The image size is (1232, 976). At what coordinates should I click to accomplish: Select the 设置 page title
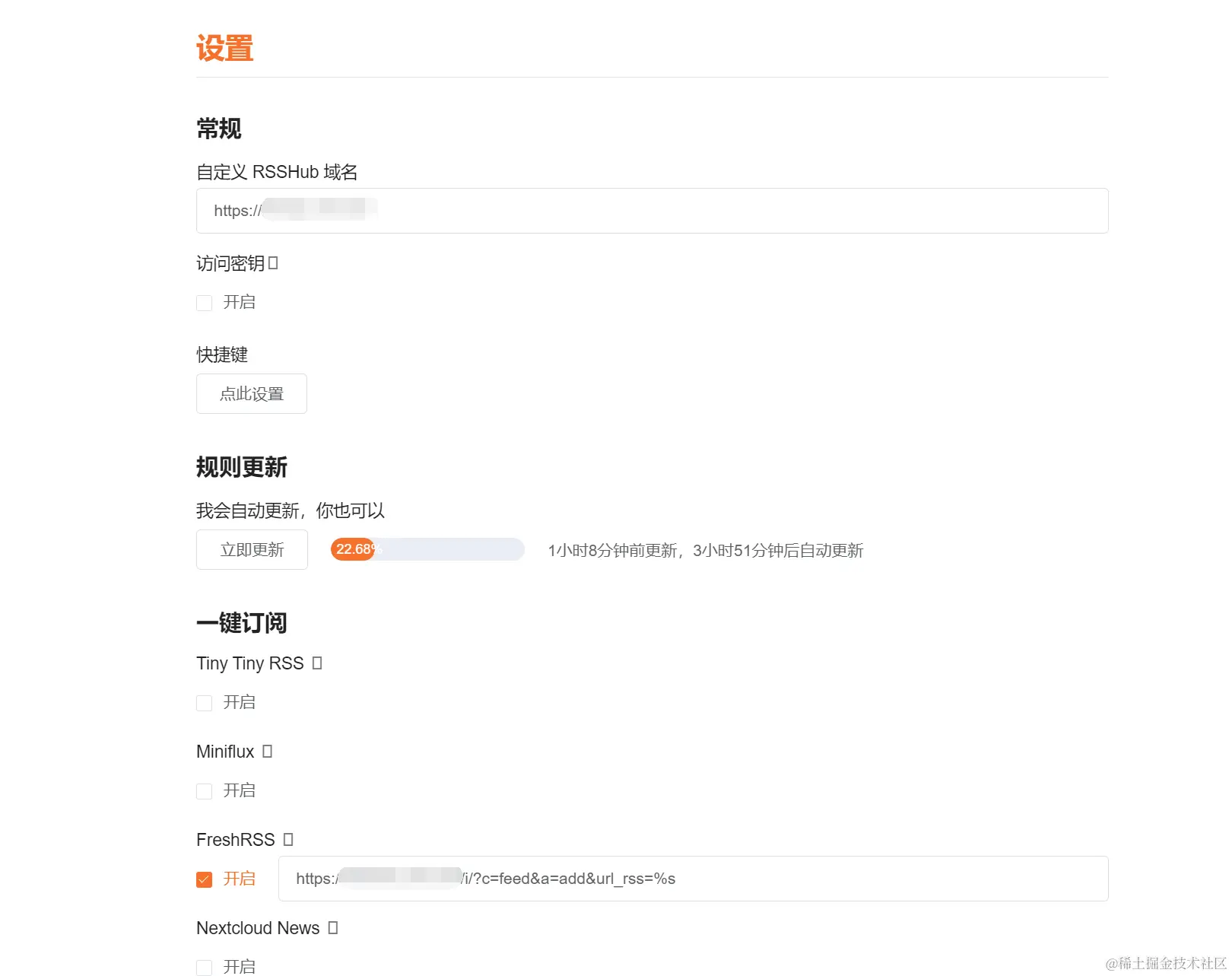225,48
